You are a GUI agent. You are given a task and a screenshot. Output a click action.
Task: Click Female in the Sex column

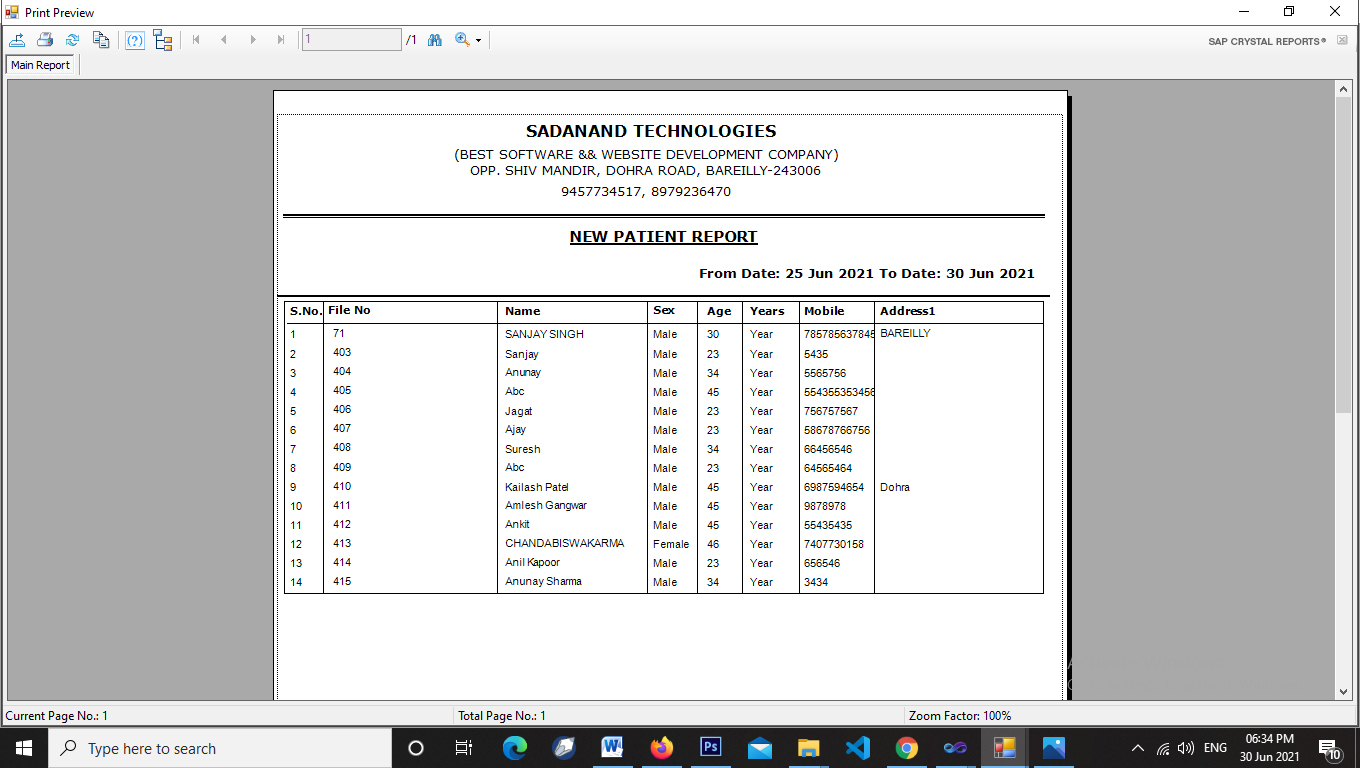click(671, 545)
